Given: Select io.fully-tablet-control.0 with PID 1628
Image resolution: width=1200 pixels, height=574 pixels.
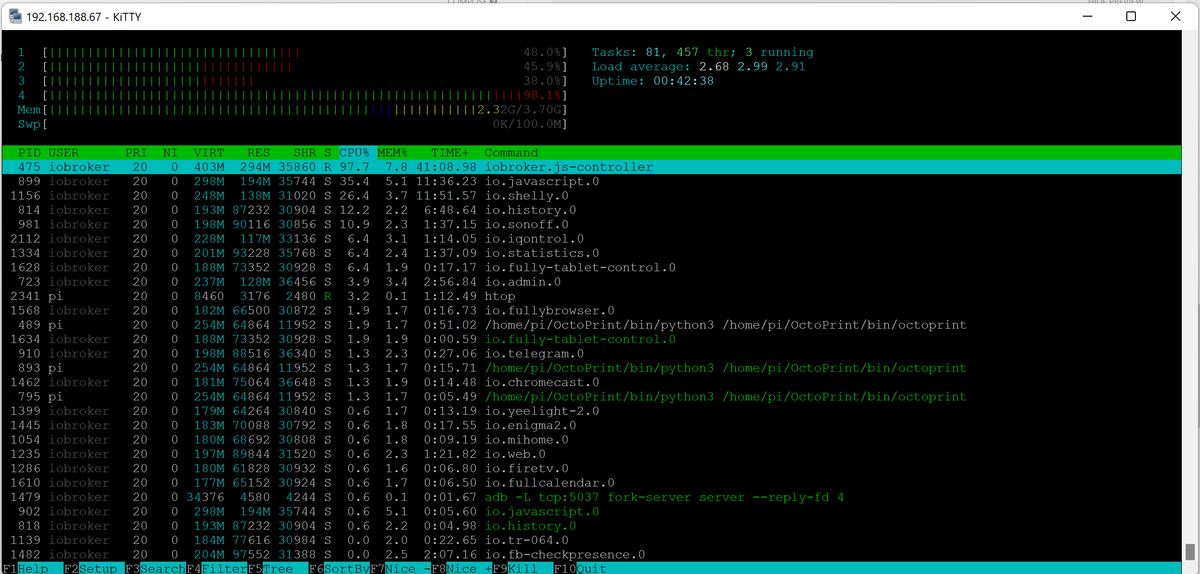Looking at the screenshot, I should (590, 268).
